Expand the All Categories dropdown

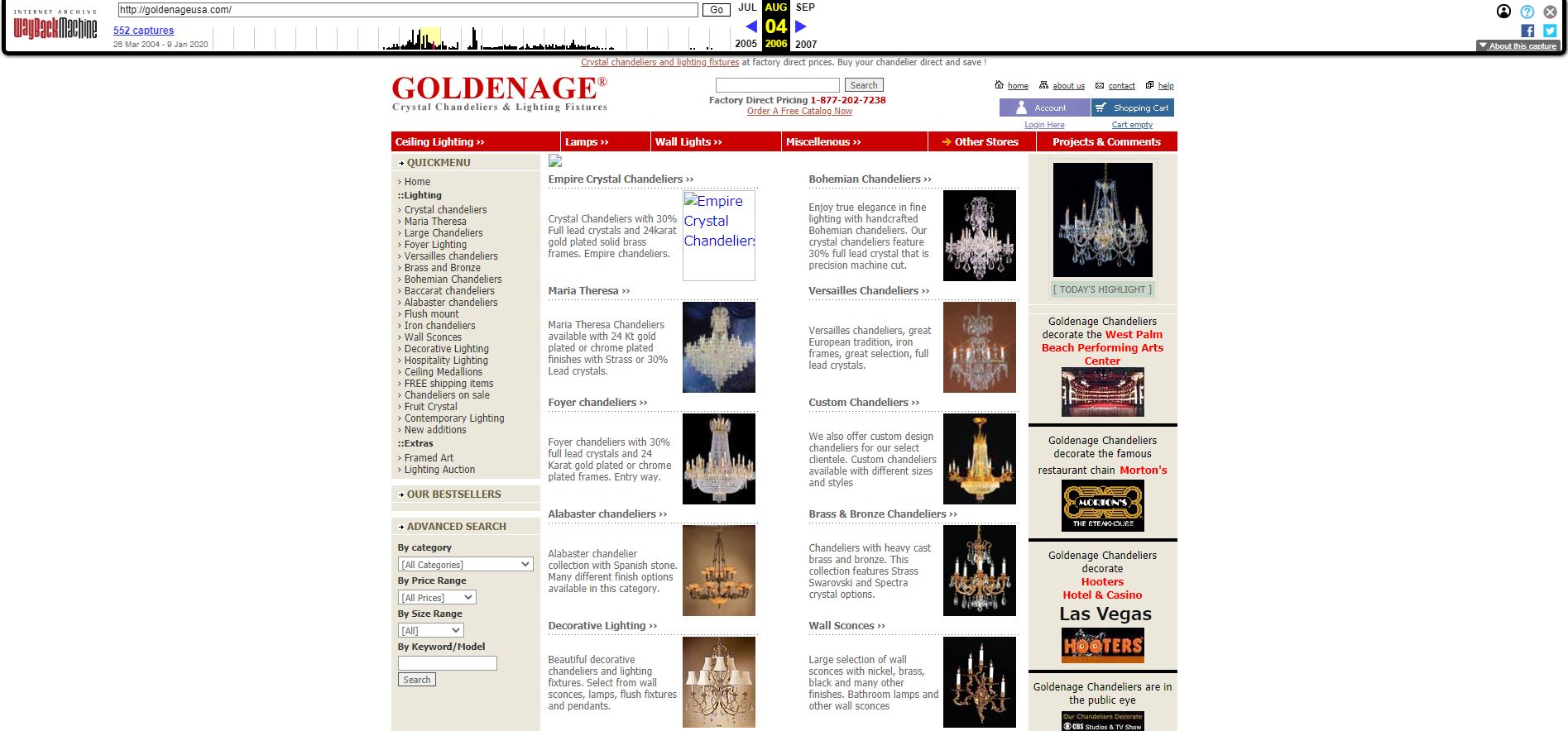point(465,564)
